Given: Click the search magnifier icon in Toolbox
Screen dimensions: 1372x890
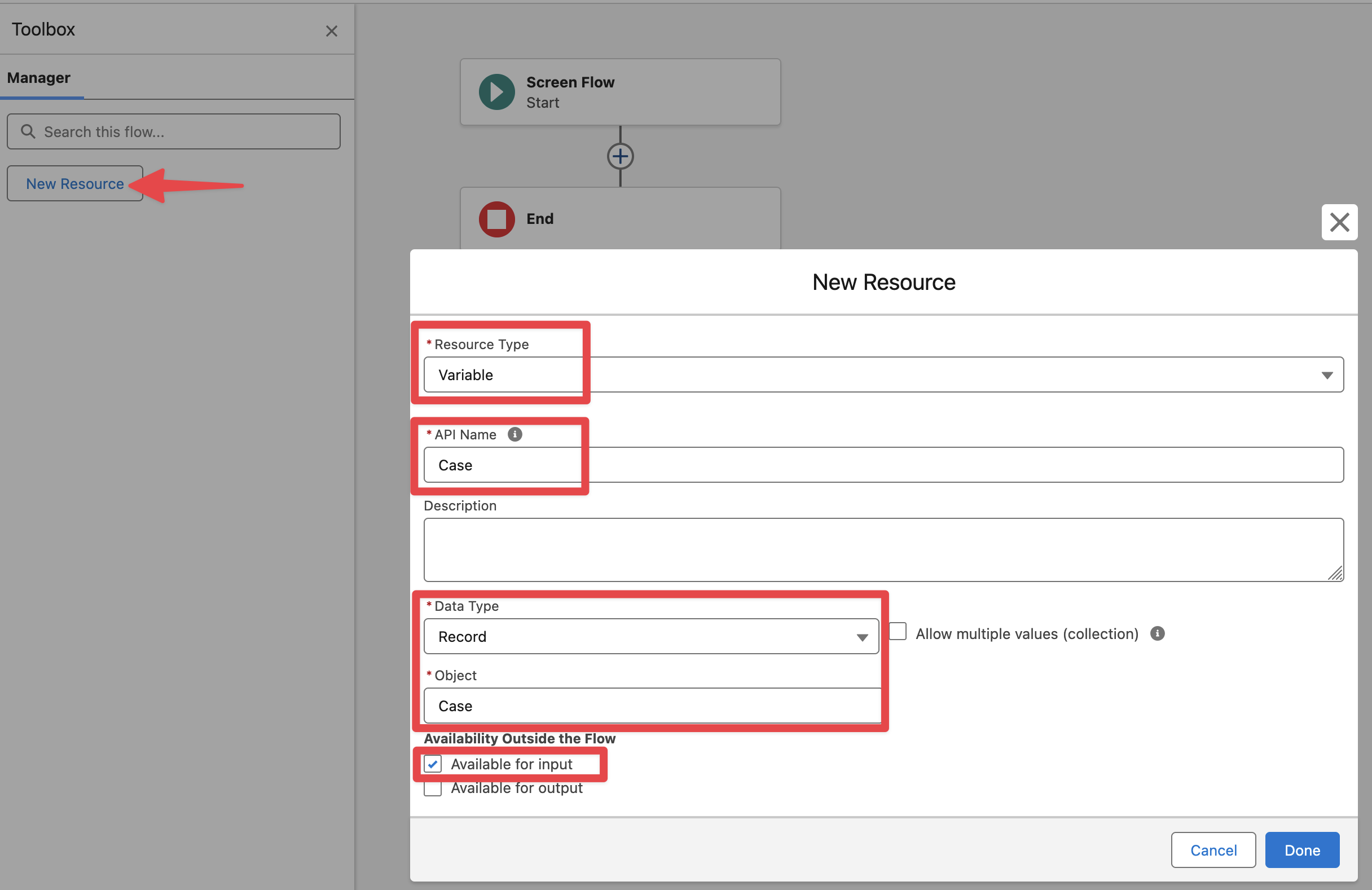Looking at the screenshot, I should click(x=28, y=131).
